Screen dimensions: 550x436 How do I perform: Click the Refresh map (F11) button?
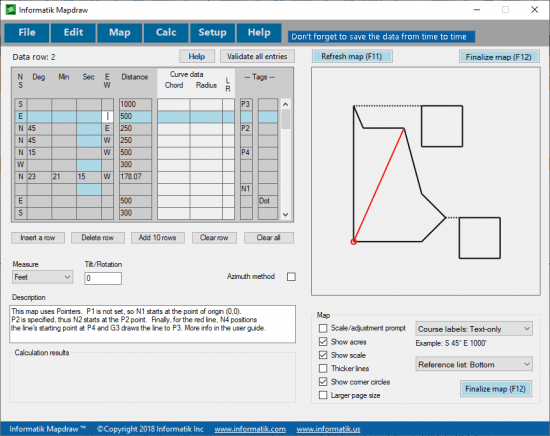[x=352, y=56]
